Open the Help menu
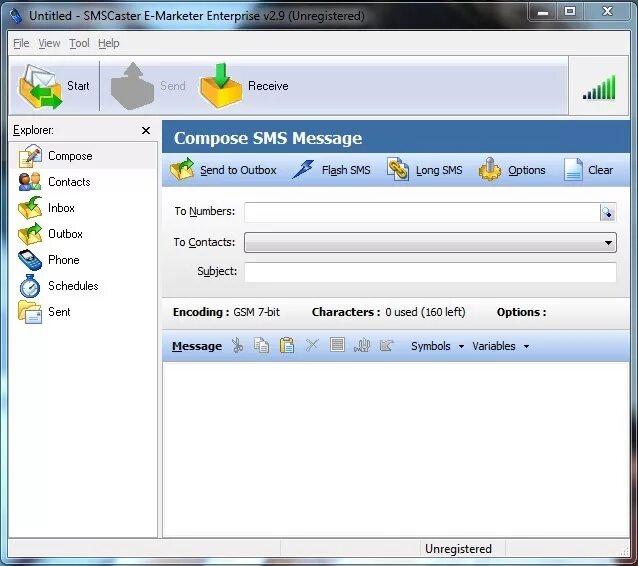Viewport: 638px width, 566px height. point(109,43)
